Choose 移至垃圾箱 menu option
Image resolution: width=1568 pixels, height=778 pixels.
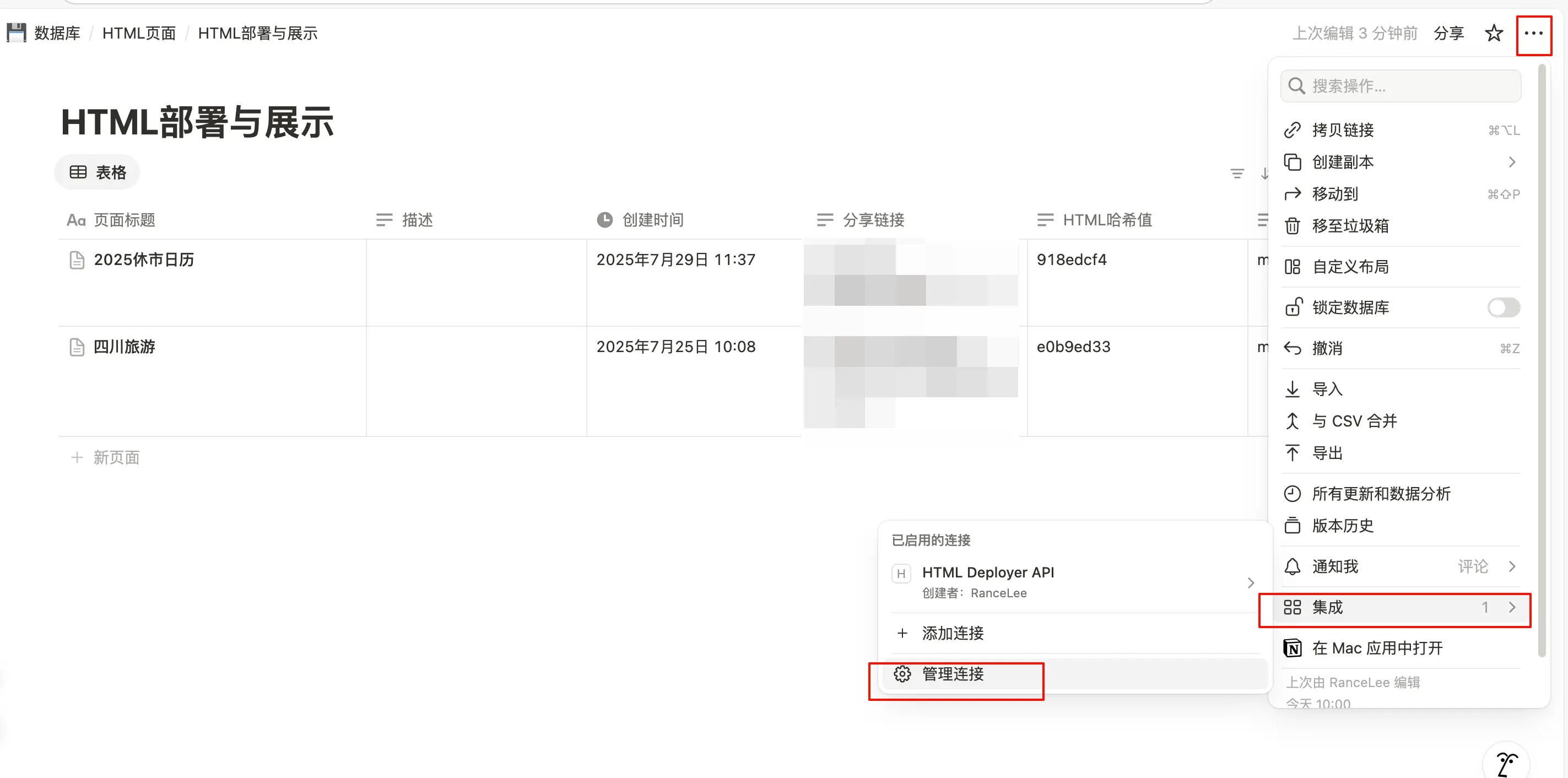tap(1350, 226)
